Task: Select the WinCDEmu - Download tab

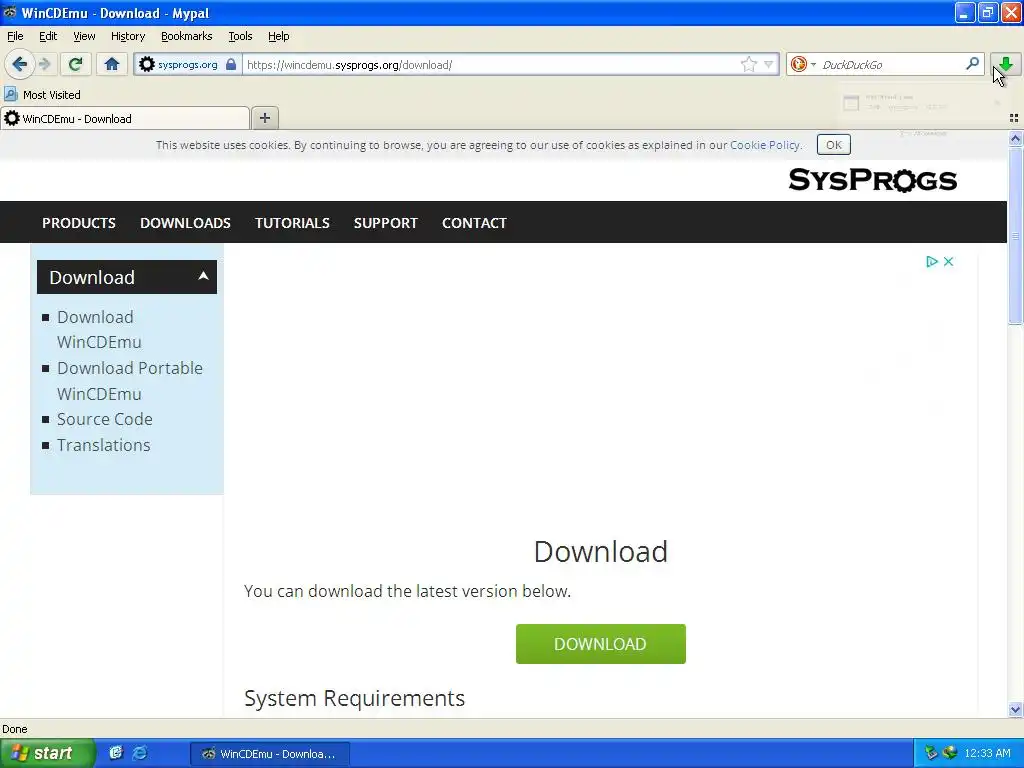Action: pyautogui.click(x=125, y=118)
